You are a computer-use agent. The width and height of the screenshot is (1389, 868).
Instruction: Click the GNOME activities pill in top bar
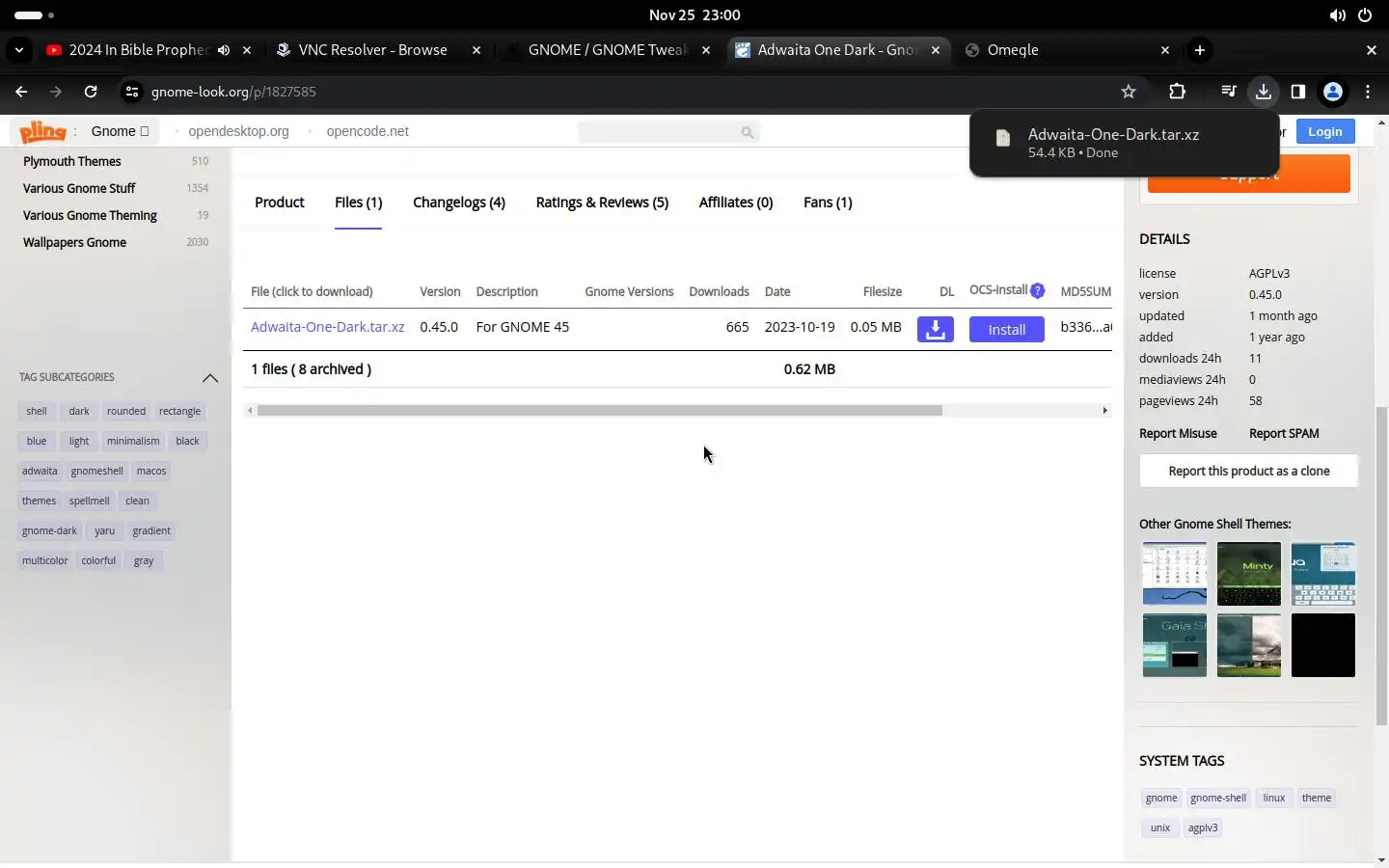click(35, 15)
